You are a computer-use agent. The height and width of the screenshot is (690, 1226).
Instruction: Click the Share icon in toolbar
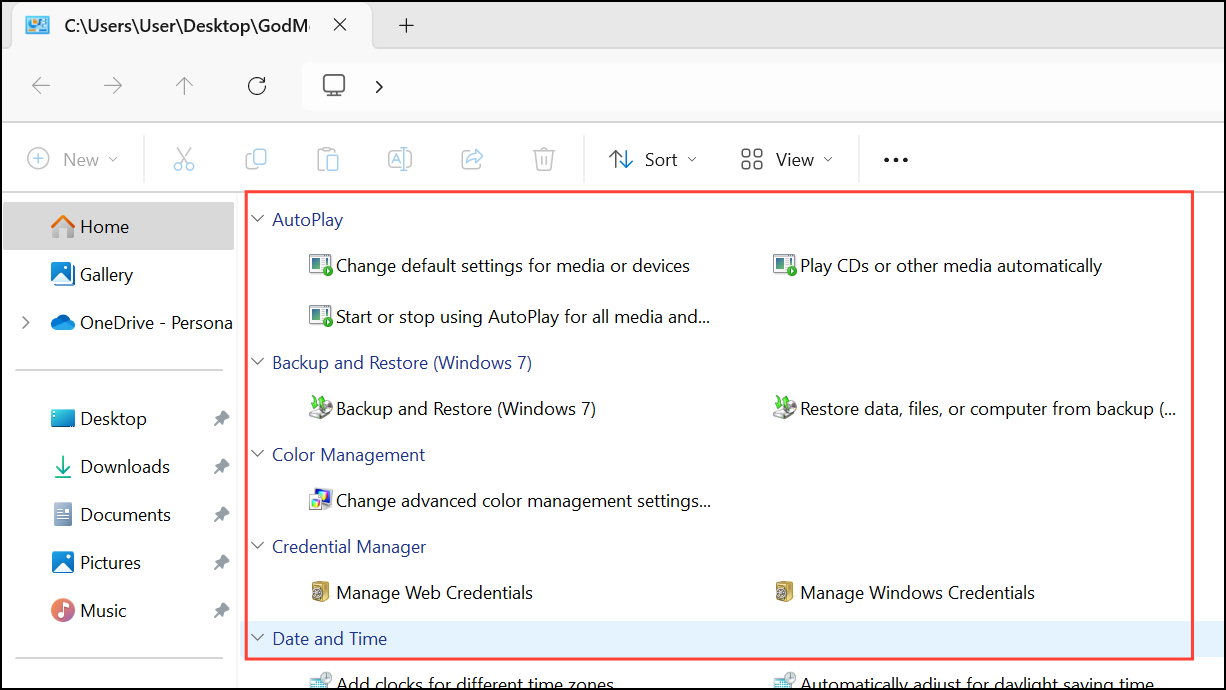coord(472,159)
